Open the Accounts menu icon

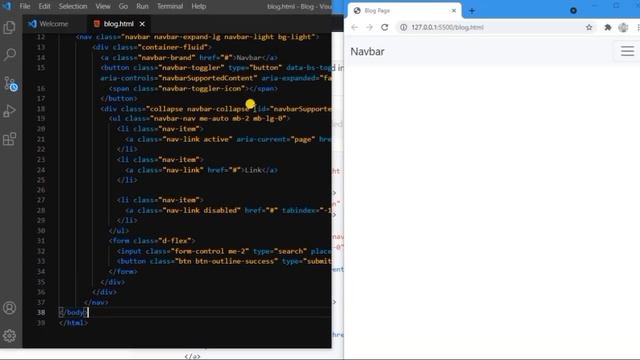pyautogui.click(x=9, y=308)
